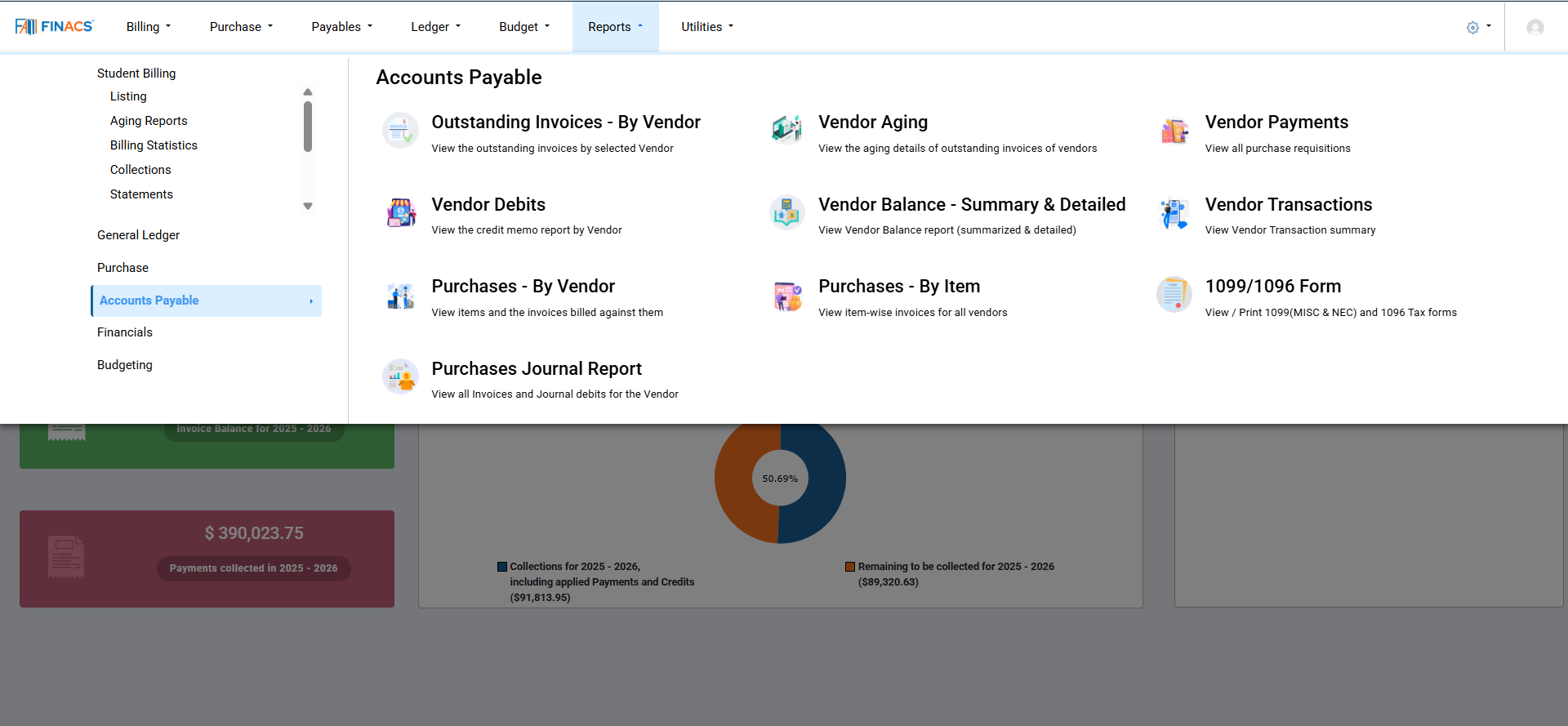1568x726 pixels.
Task: Click the submenu scrollbar up arrow
Action: point(308,92)
